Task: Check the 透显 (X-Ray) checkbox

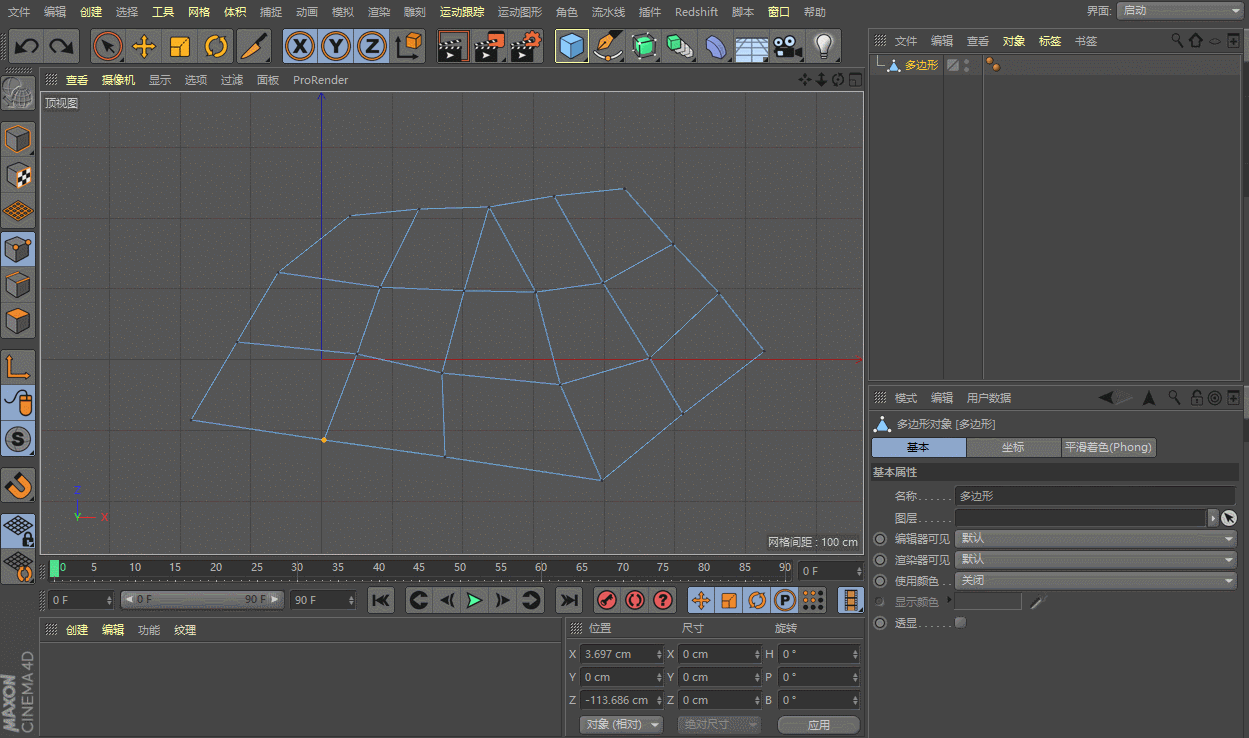Action: click(960, 623)
